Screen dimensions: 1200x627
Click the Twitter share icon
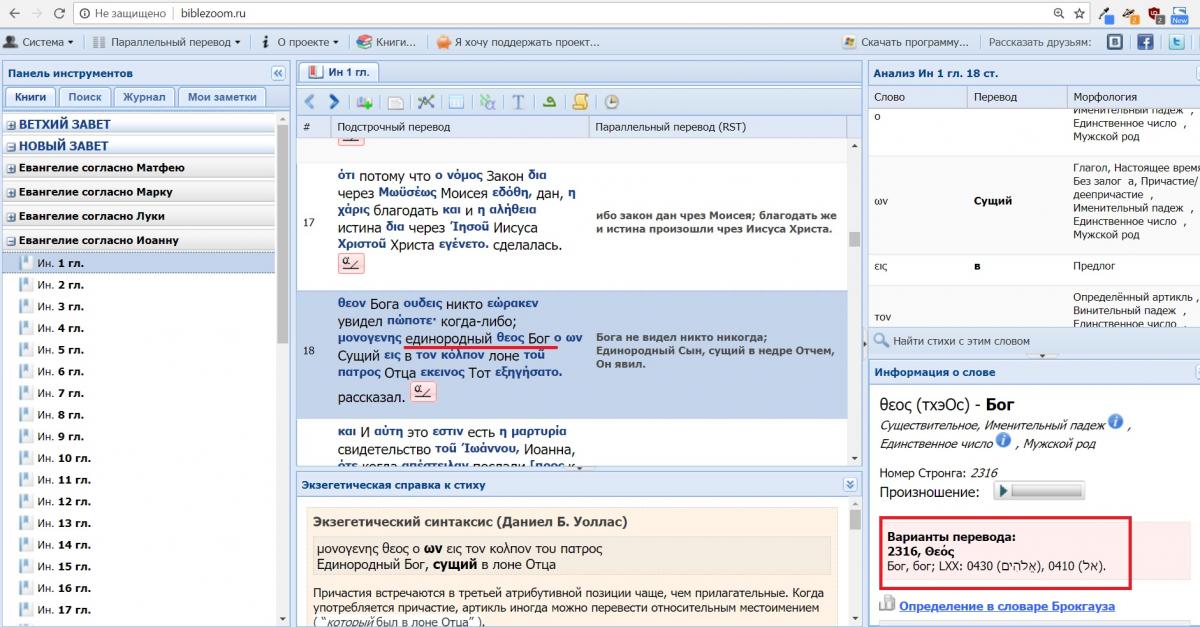1177,42
